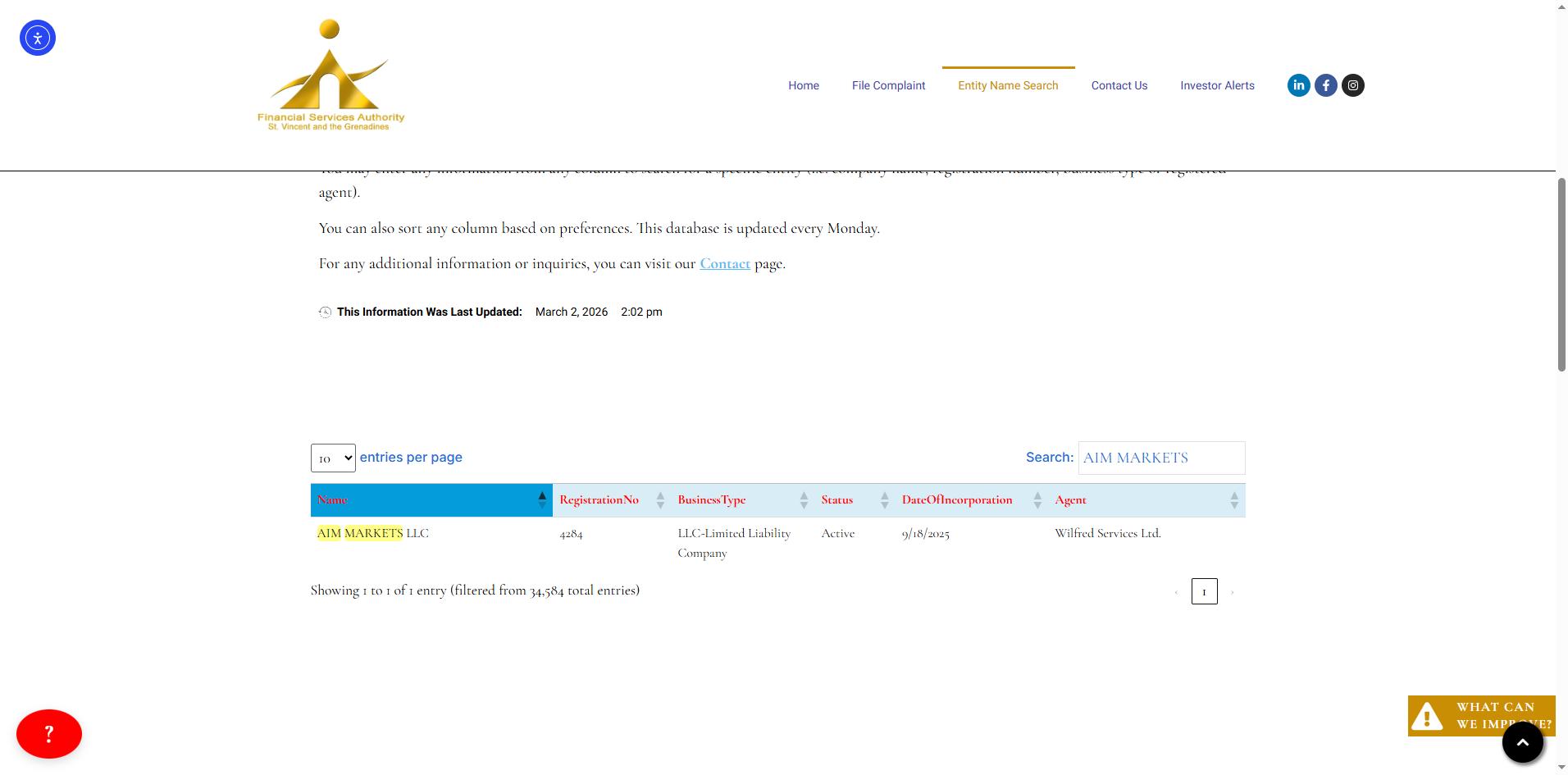Click the previous page arrow
This screenshot has width=1568, height=775.
tap(1176, 591)
